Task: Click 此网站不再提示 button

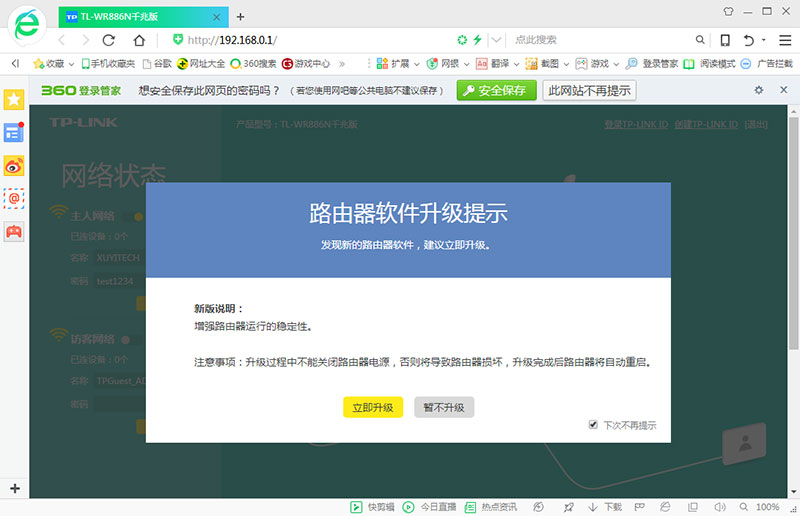Action: [589, 90]
